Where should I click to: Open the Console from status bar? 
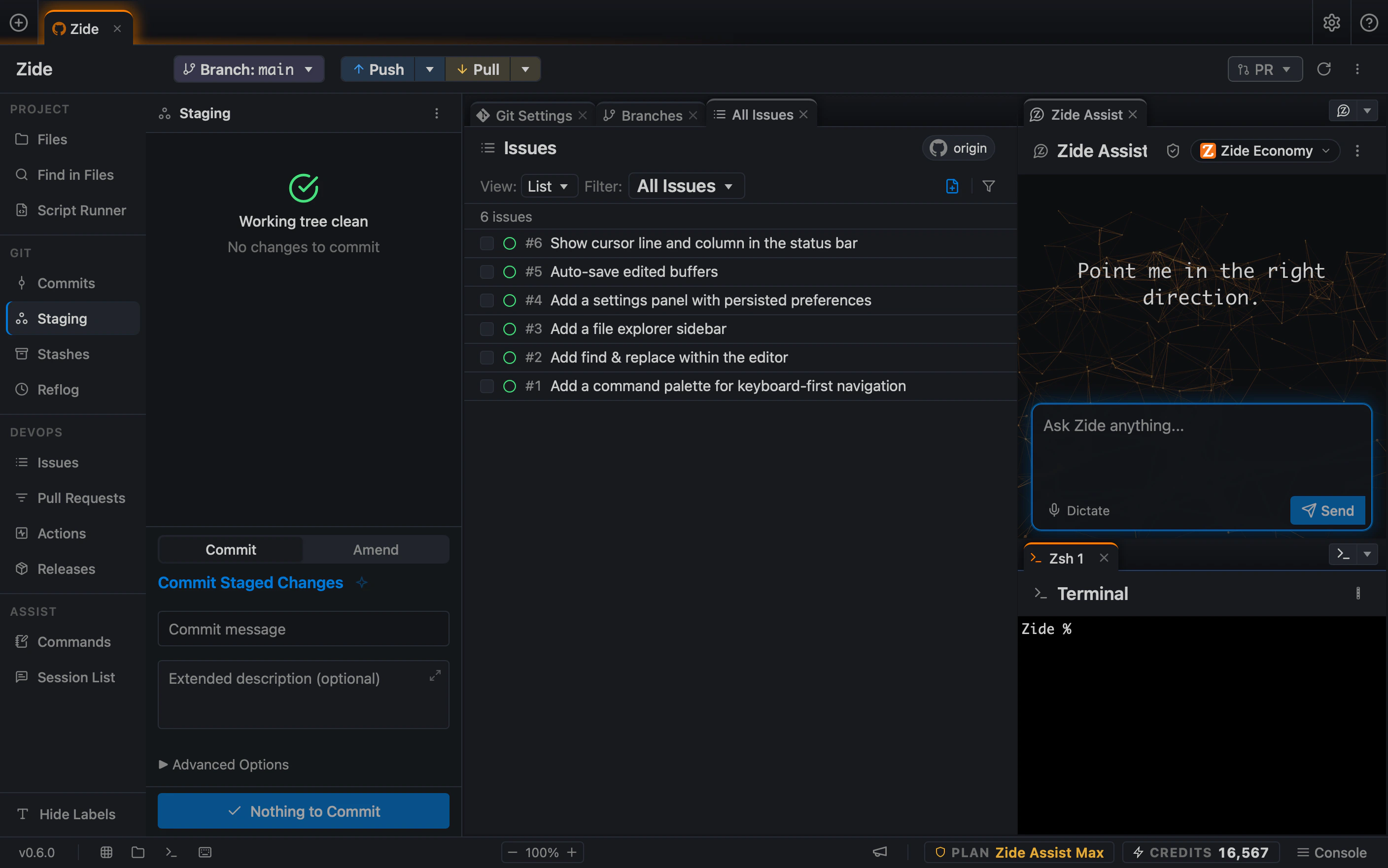point(1331,852)
